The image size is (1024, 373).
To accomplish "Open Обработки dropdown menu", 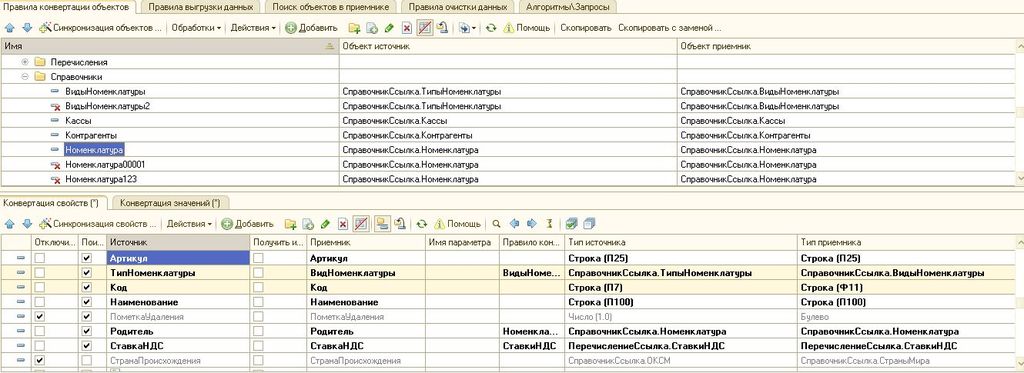I will tap(197, 28).
